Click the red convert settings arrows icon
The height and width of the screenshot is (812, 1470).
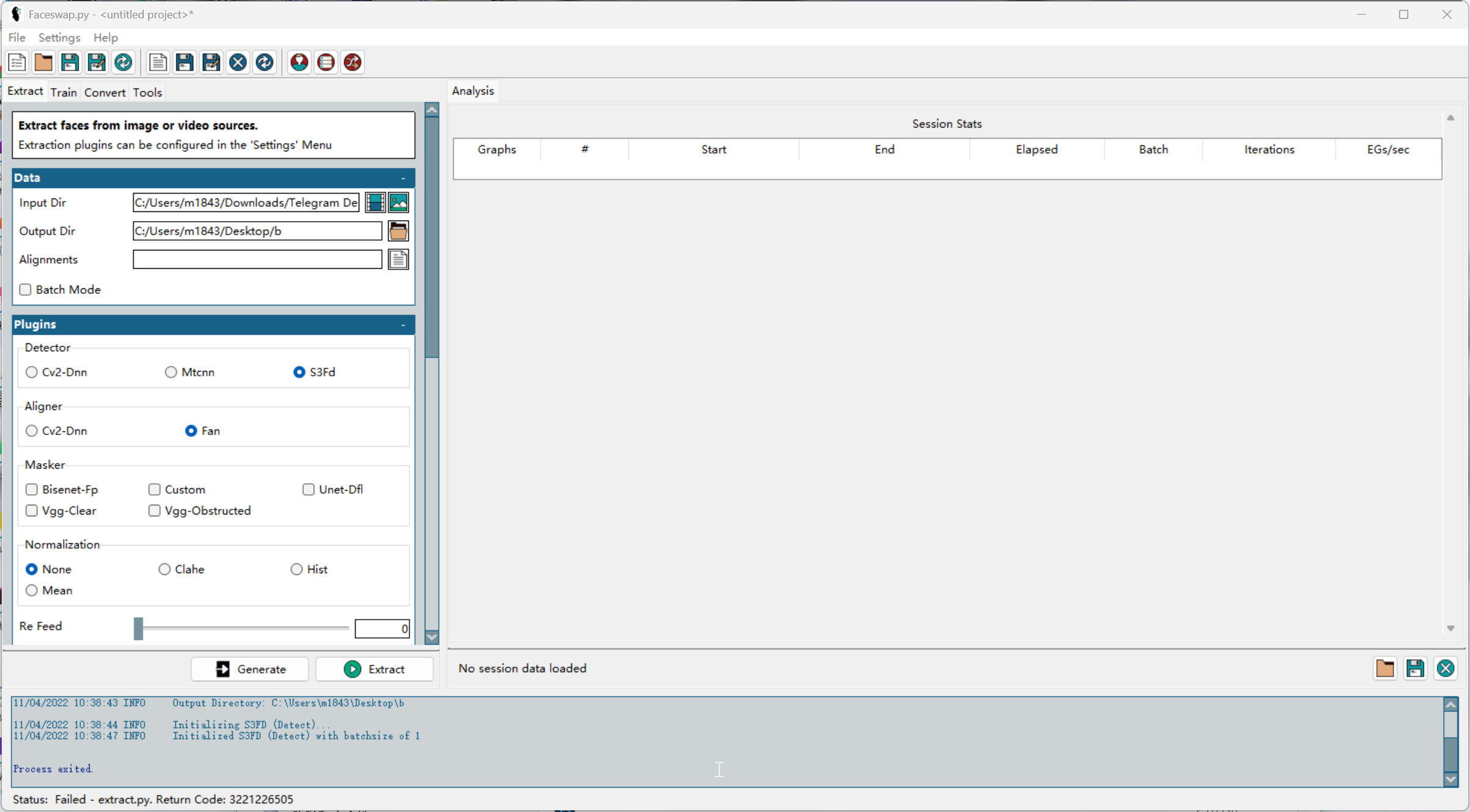(x=353, y=62)
